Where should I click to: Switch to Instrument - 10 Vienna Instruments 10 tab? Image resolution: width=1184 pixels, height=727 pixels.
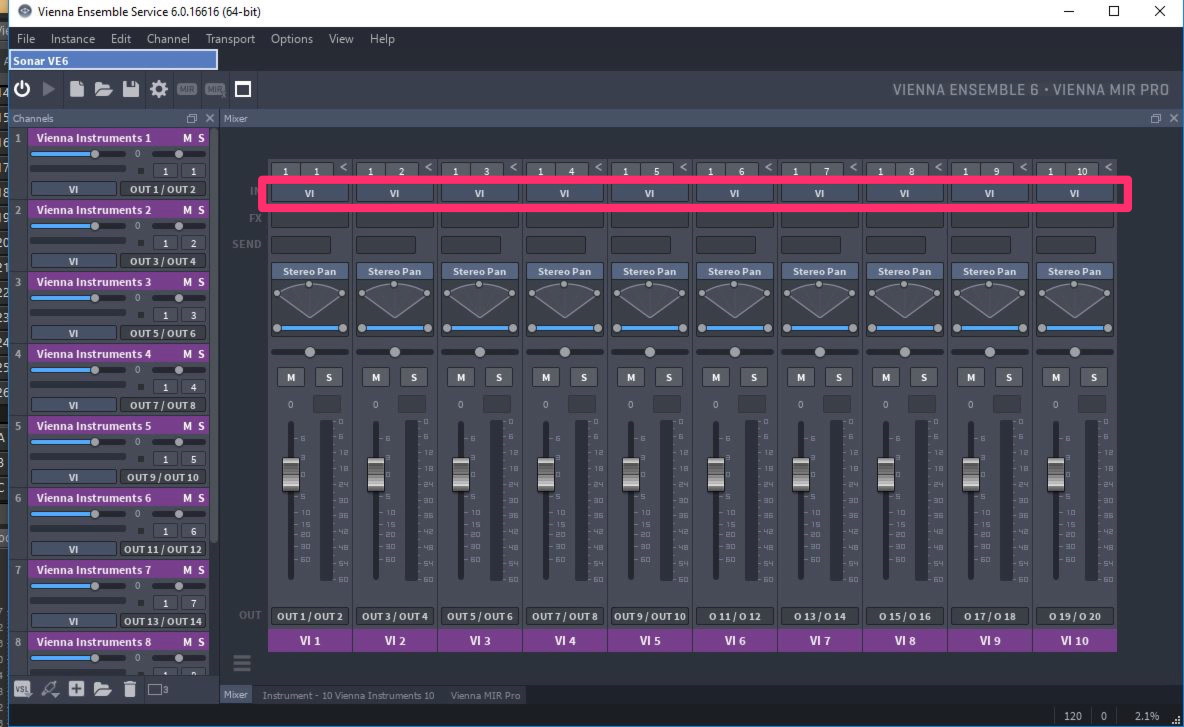348,695
